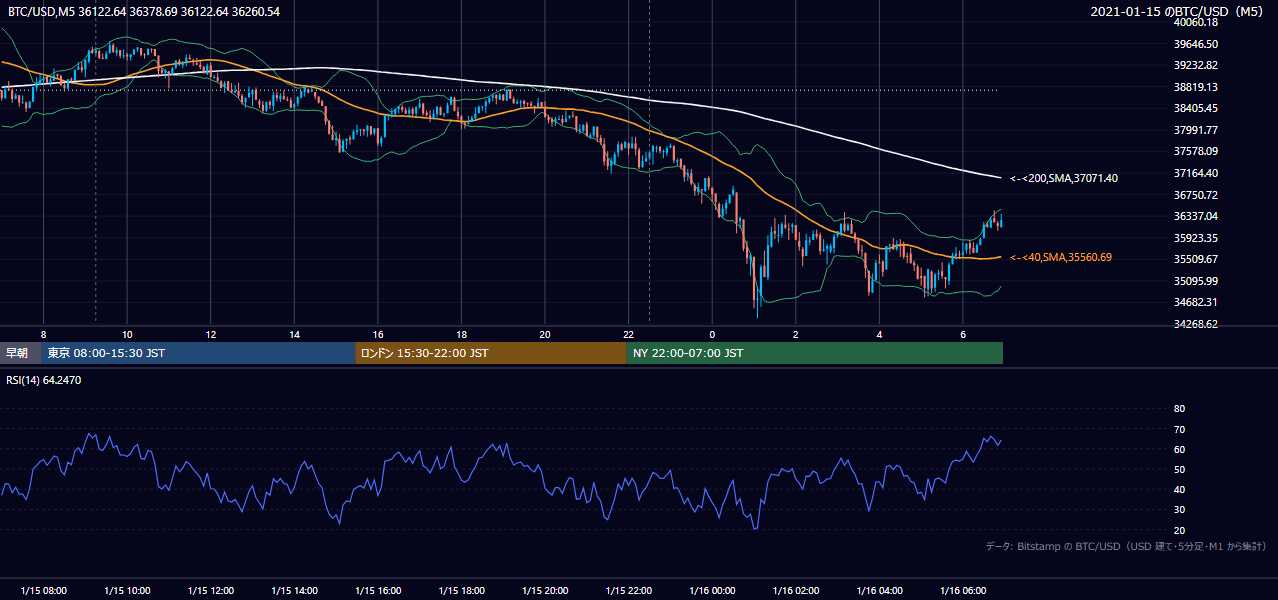Click the bottom time label 1/15 22:00
Viewport: 1278px width, 600px height.
[628, 591]
